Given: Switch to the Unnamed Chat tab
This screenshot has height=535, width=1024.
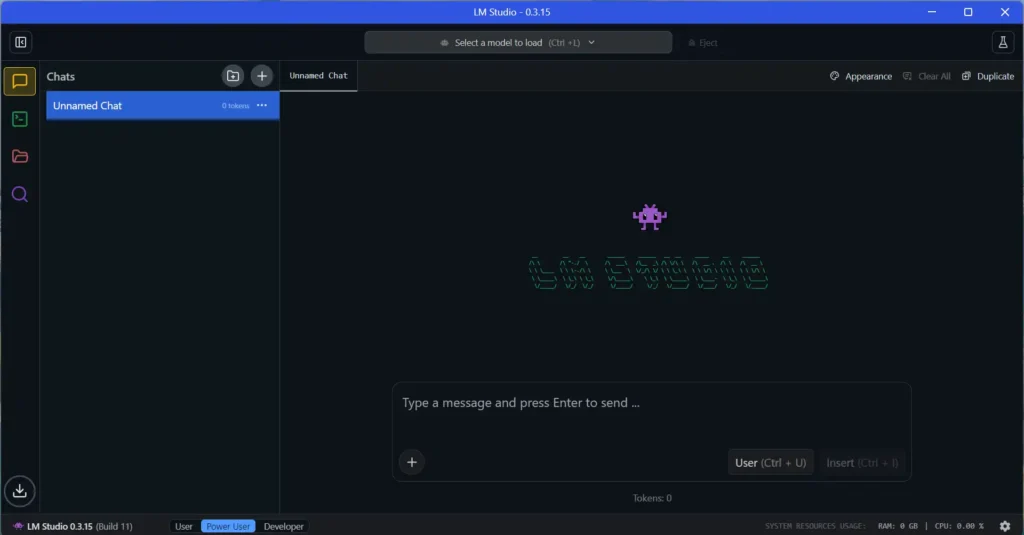Looking at the screenshot, I should pyautogui.click(x=318, y=76).
